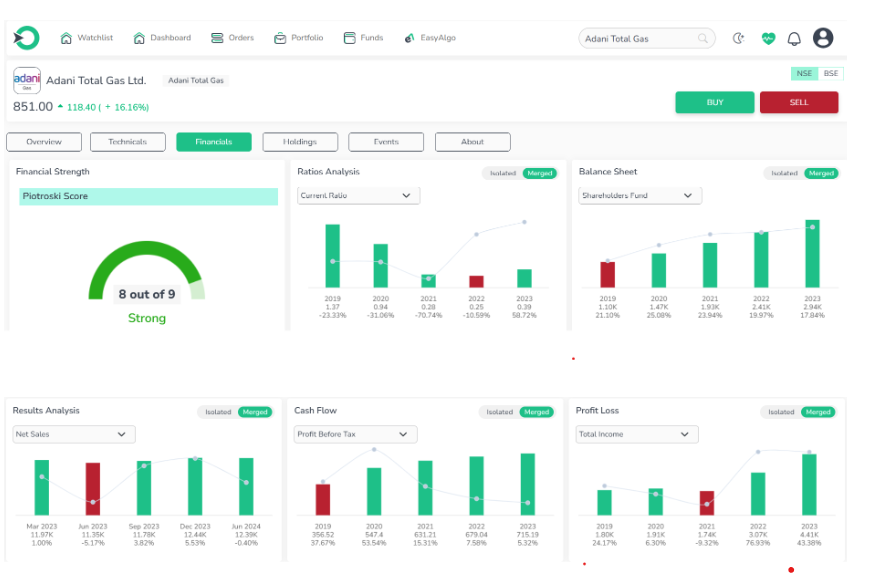Click the green heart health icon
This screenshot has height=579, width=874.
pos(768,39)
